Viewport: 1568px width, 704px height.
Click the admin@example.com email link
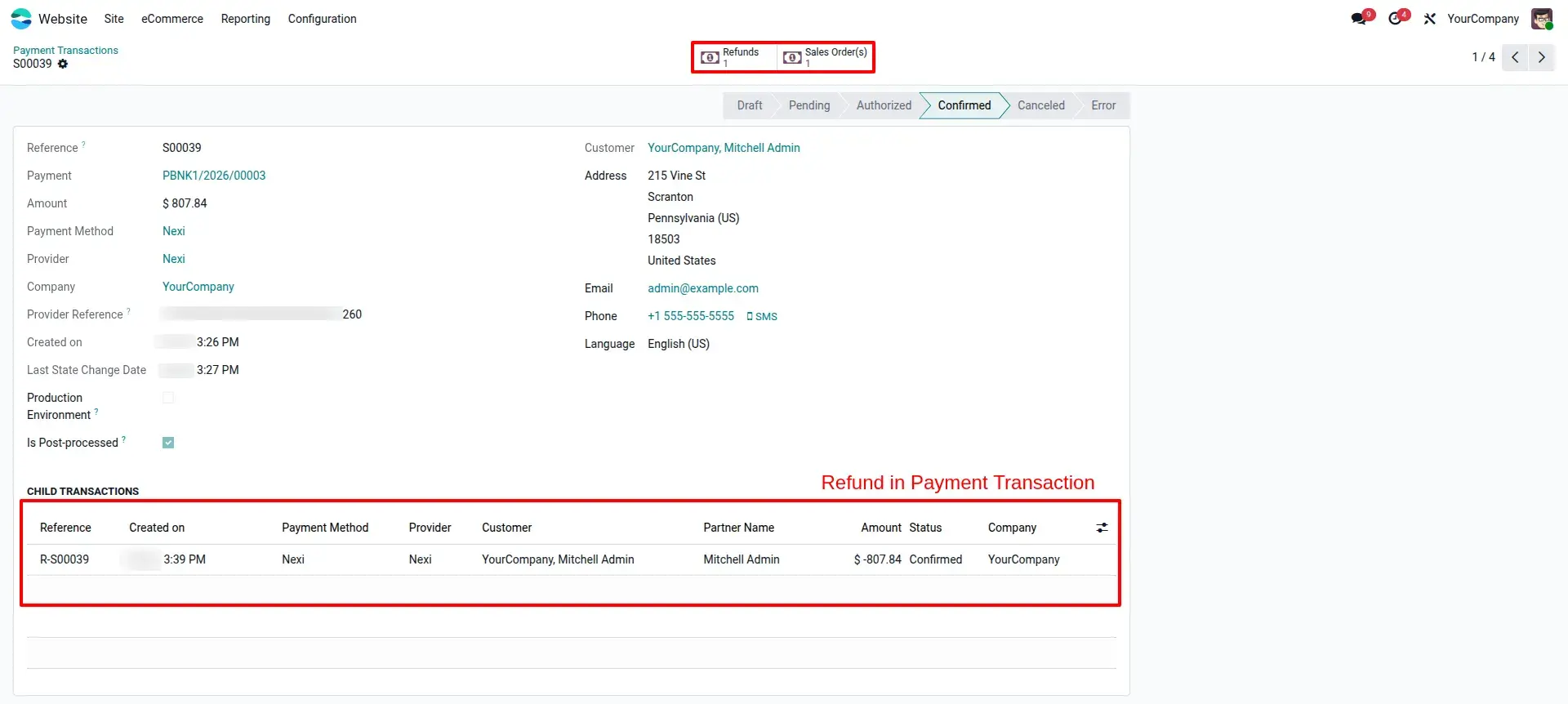point(703,288)
